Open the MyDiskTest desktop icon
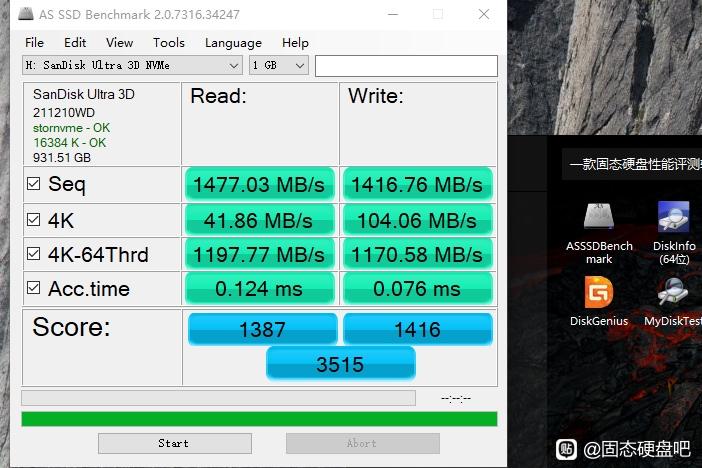702x468 pixels. tap(673, 301)
